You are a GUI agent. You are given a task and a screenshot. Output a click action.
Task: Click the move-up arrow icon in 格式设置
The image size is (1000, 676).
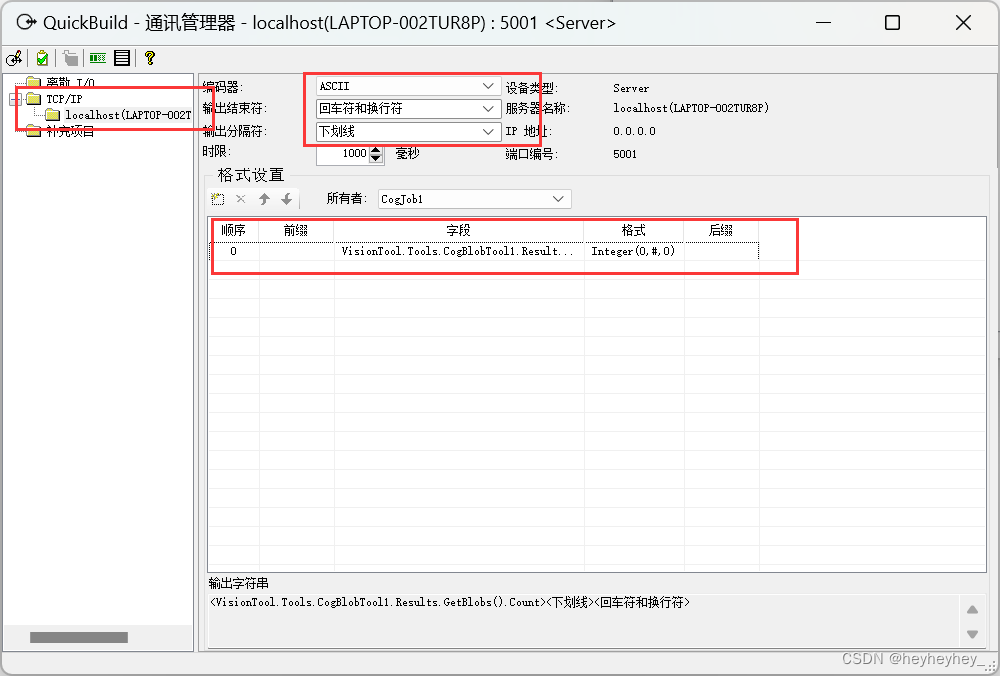[x=264, y=199]
